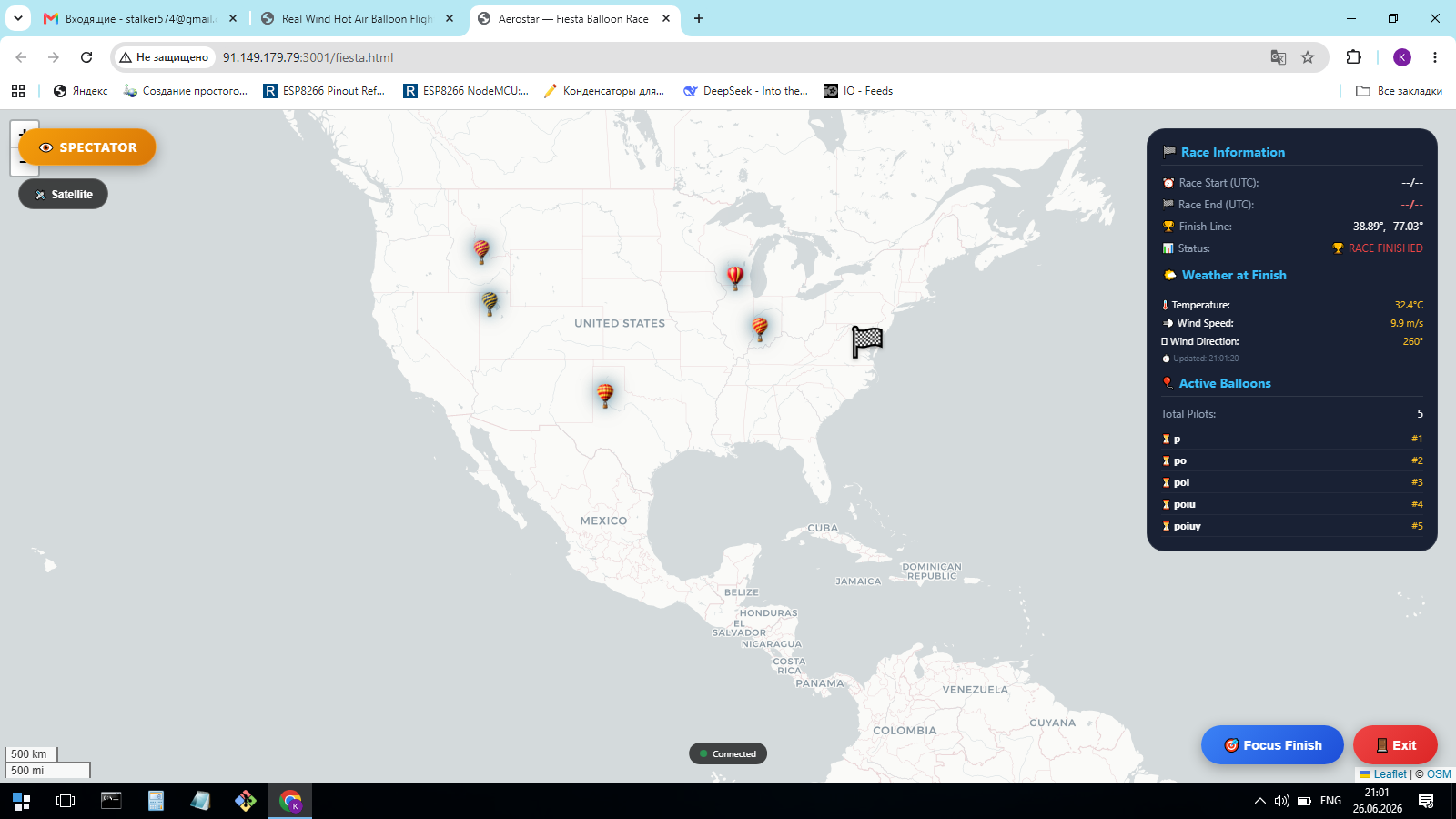Click the Focus Finish button

tap(1272, 745)
